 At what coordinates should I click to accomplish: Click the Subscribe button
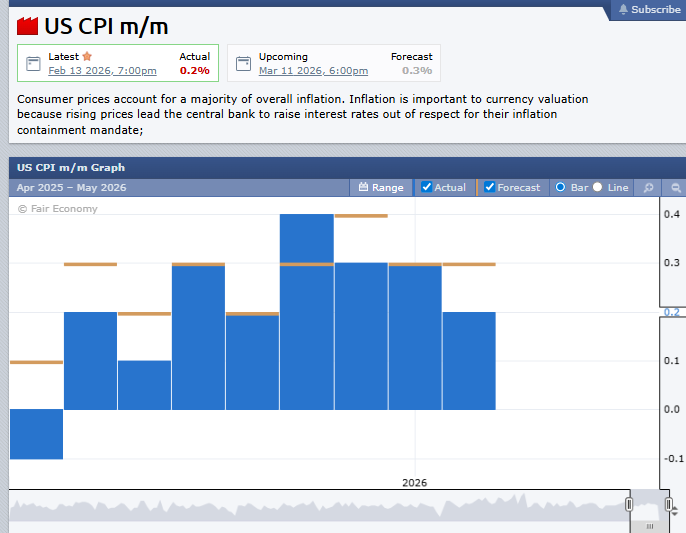pos(649,9)
